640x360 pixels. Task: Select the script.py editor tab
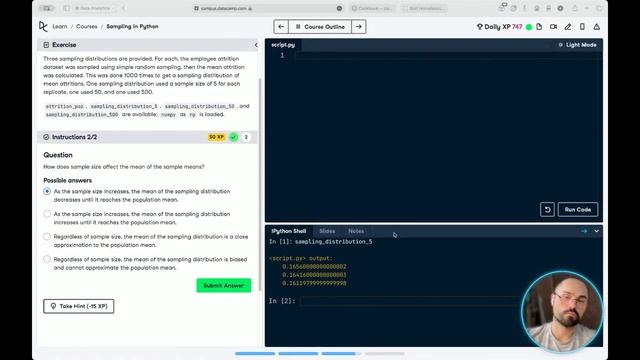click(283, 45)
